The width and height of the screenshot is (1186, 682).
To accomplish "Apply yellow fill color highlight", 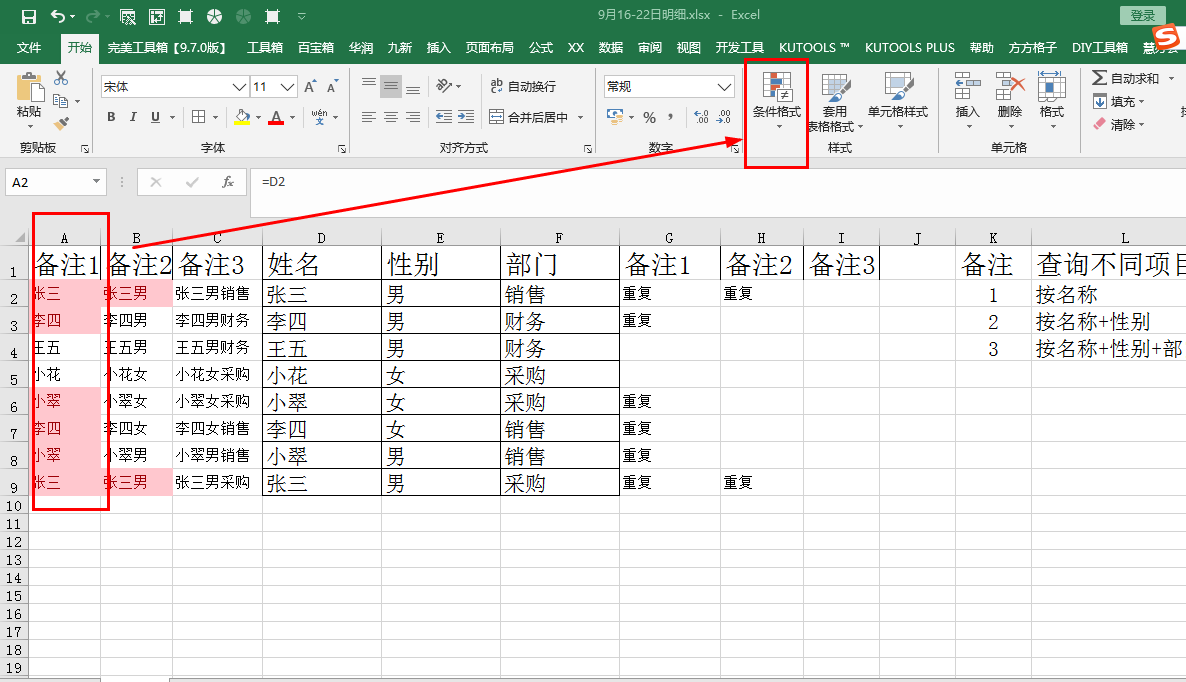I will [242, 117].
